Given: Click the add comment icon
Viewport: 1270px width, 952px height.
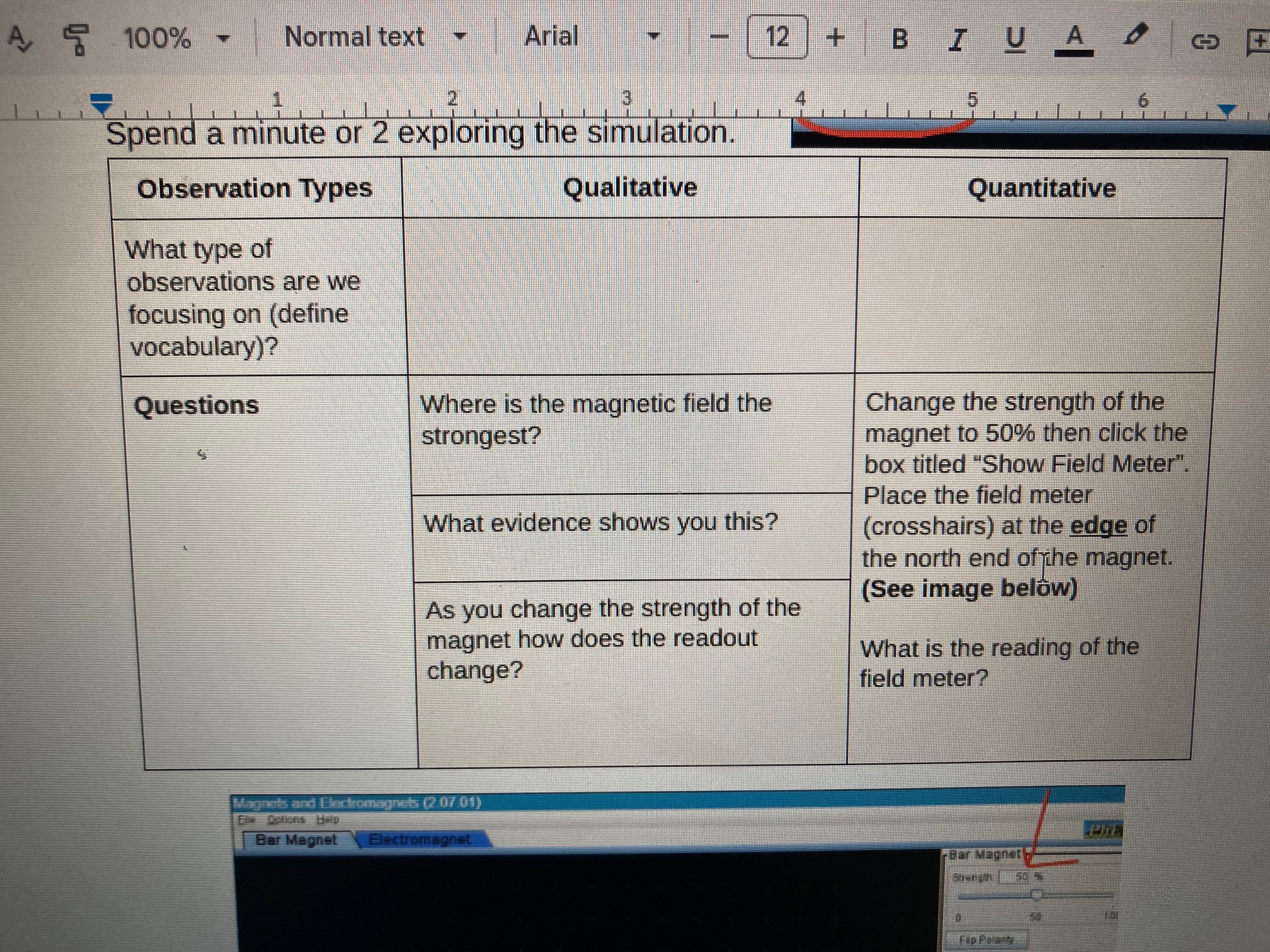Looking at the screenshot, I should (x=1258, y=43).
